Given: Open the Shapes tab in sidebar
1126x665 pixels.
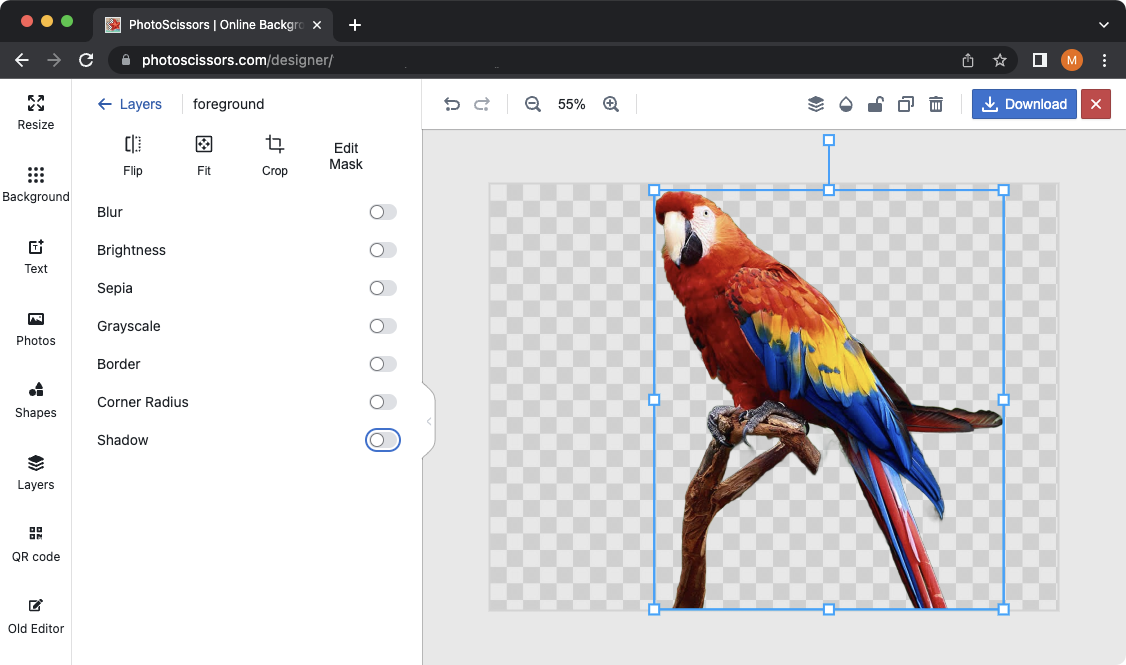Looking at the screenshot, I should 36,400.
